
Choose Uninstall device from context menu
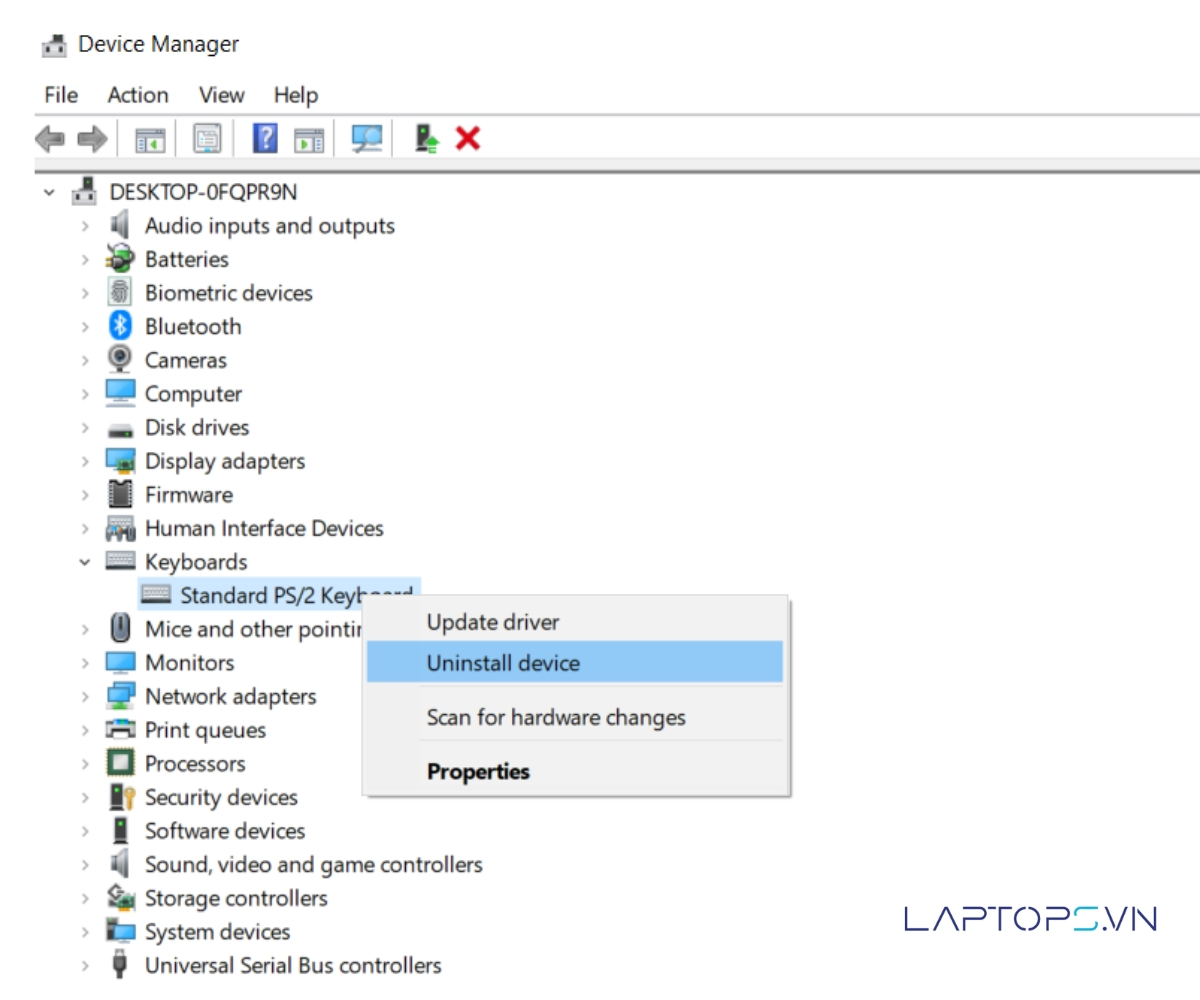coord(503,663)
